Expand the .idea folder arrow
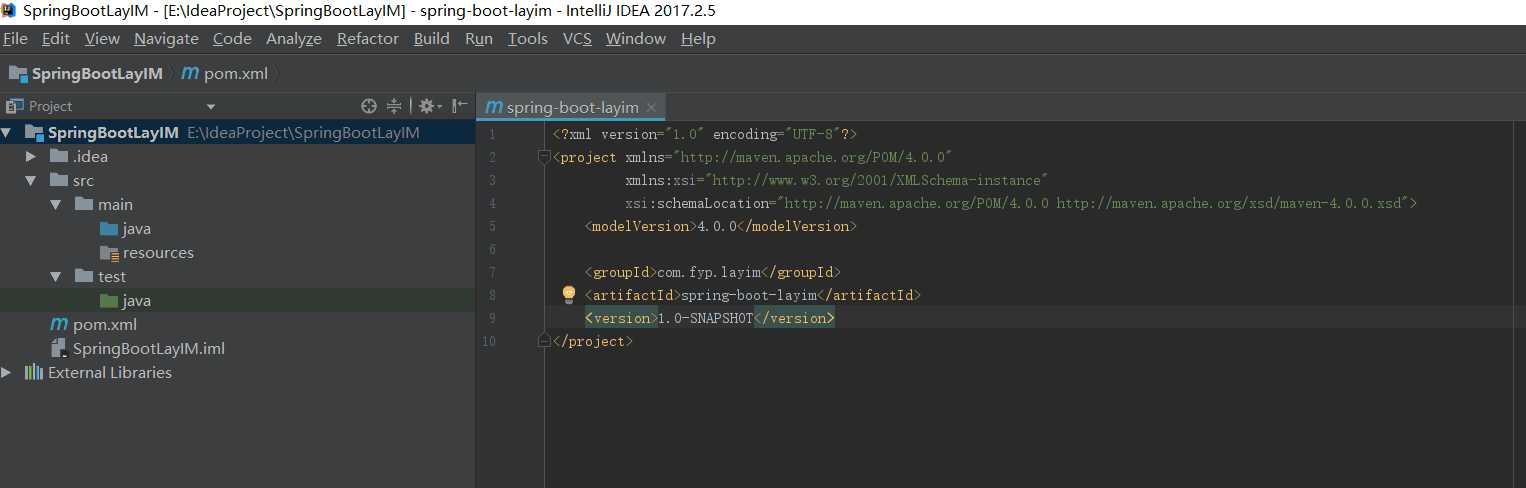Image resolution: width=1526 pixels, height=488 pixels. point(32,156)
